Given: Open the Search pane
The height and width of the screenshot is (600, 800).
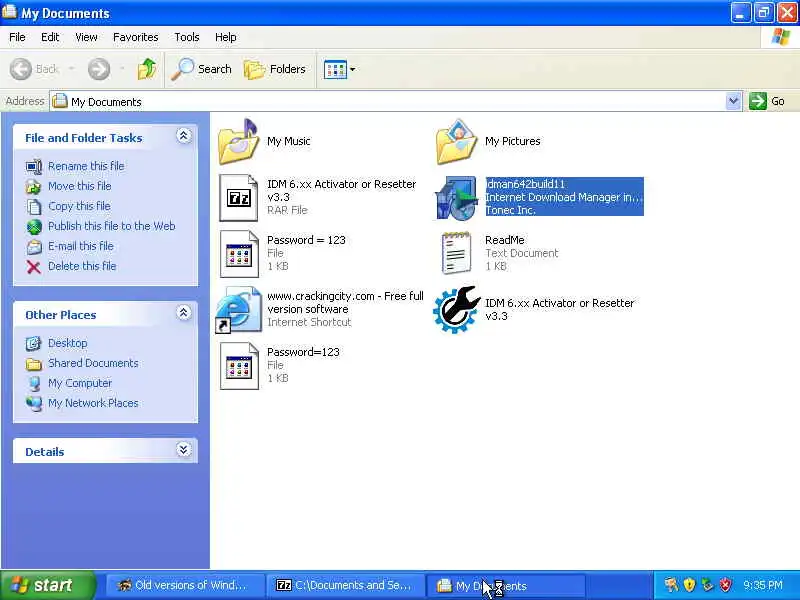Looking at the screenshot, I should (202, 69).
